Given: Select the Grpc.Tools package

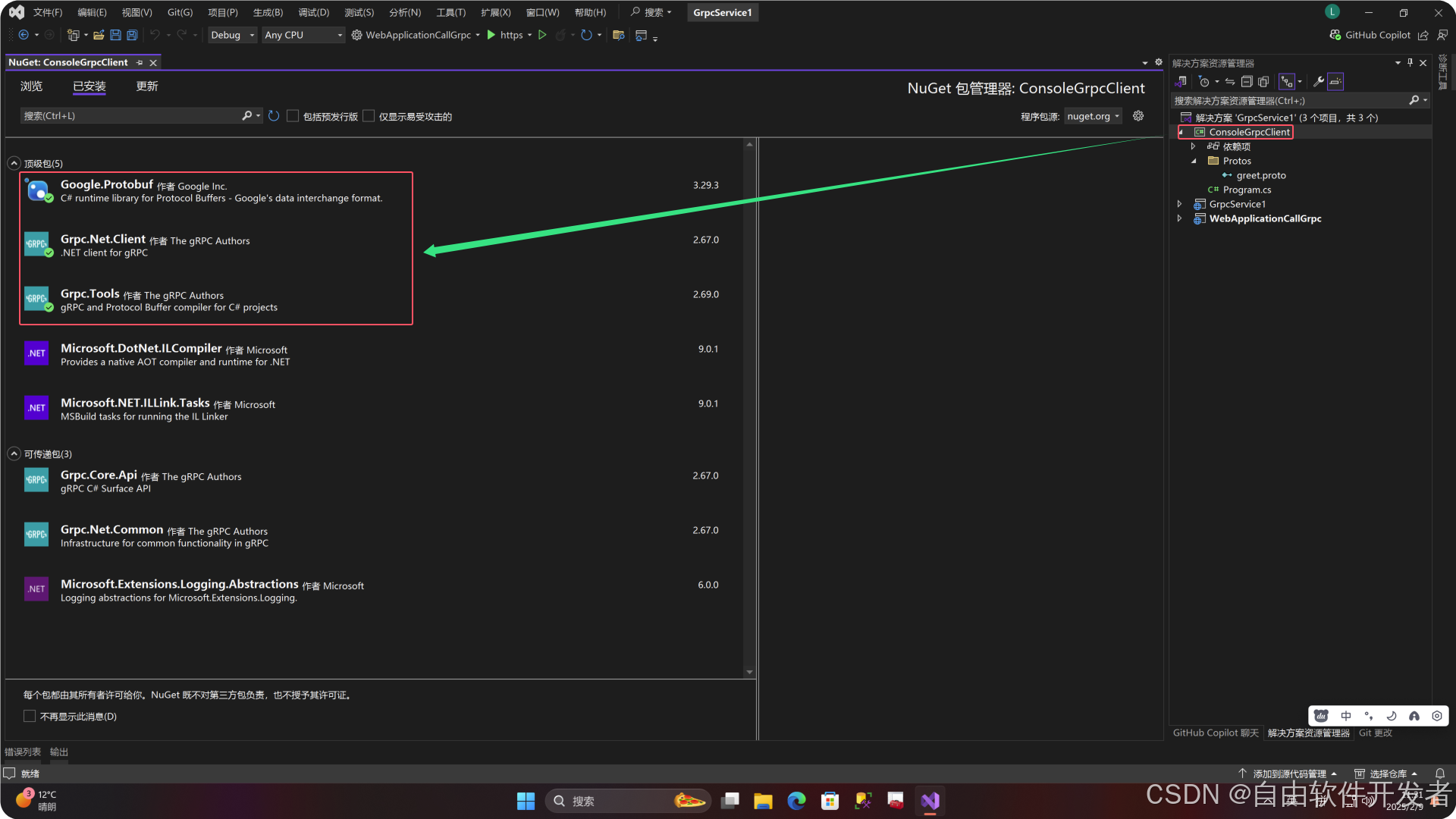Looking at the screenshot, I should (x=372, y=300).
